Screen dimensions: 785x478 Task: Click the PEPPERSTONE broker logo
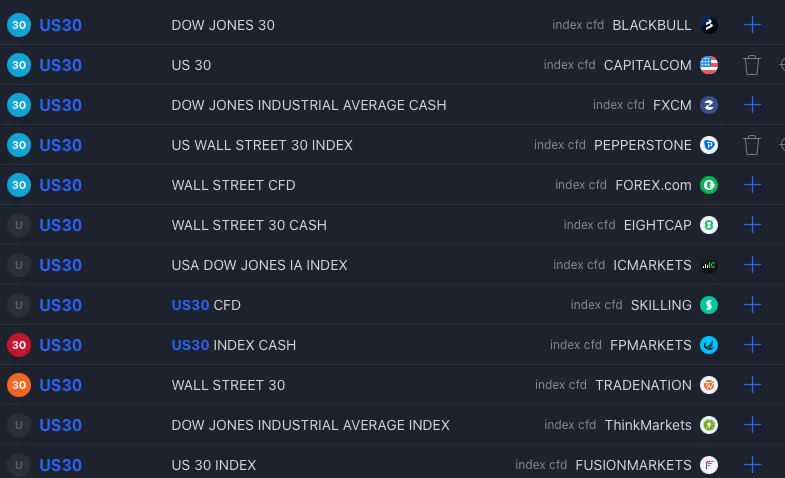click(x=709, y=145)
